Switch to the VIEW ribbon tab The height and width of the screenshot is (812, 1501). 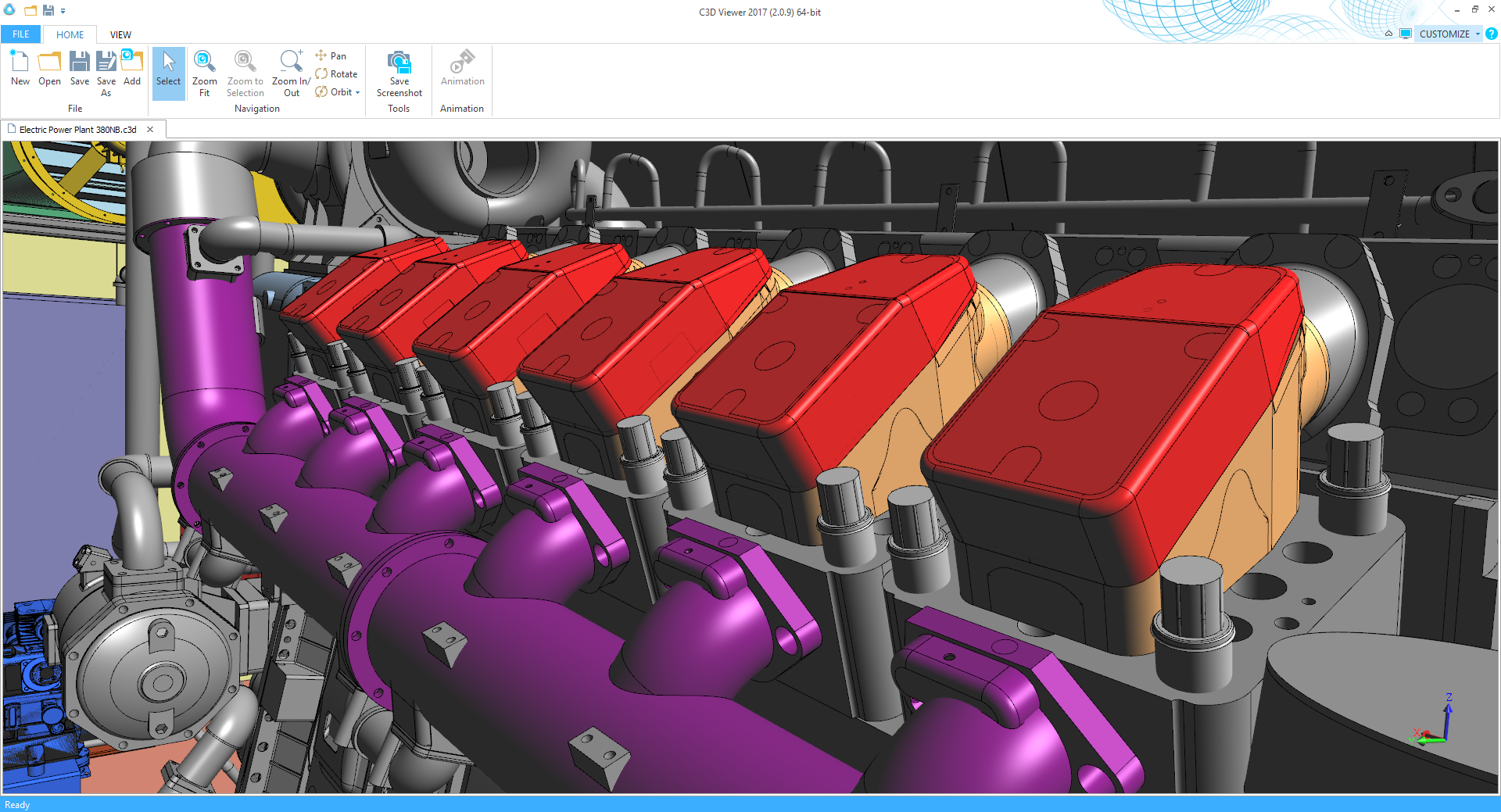(120, 34)
